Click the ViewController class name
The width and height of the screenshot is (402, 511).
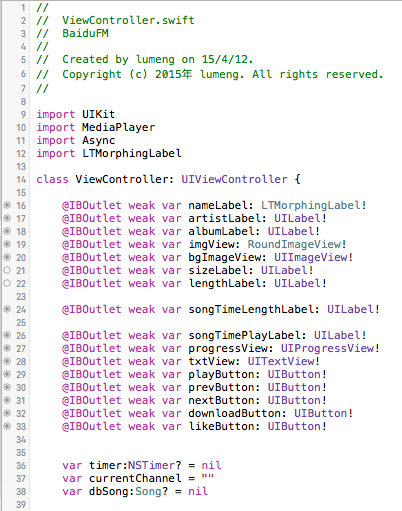point(122,179)
